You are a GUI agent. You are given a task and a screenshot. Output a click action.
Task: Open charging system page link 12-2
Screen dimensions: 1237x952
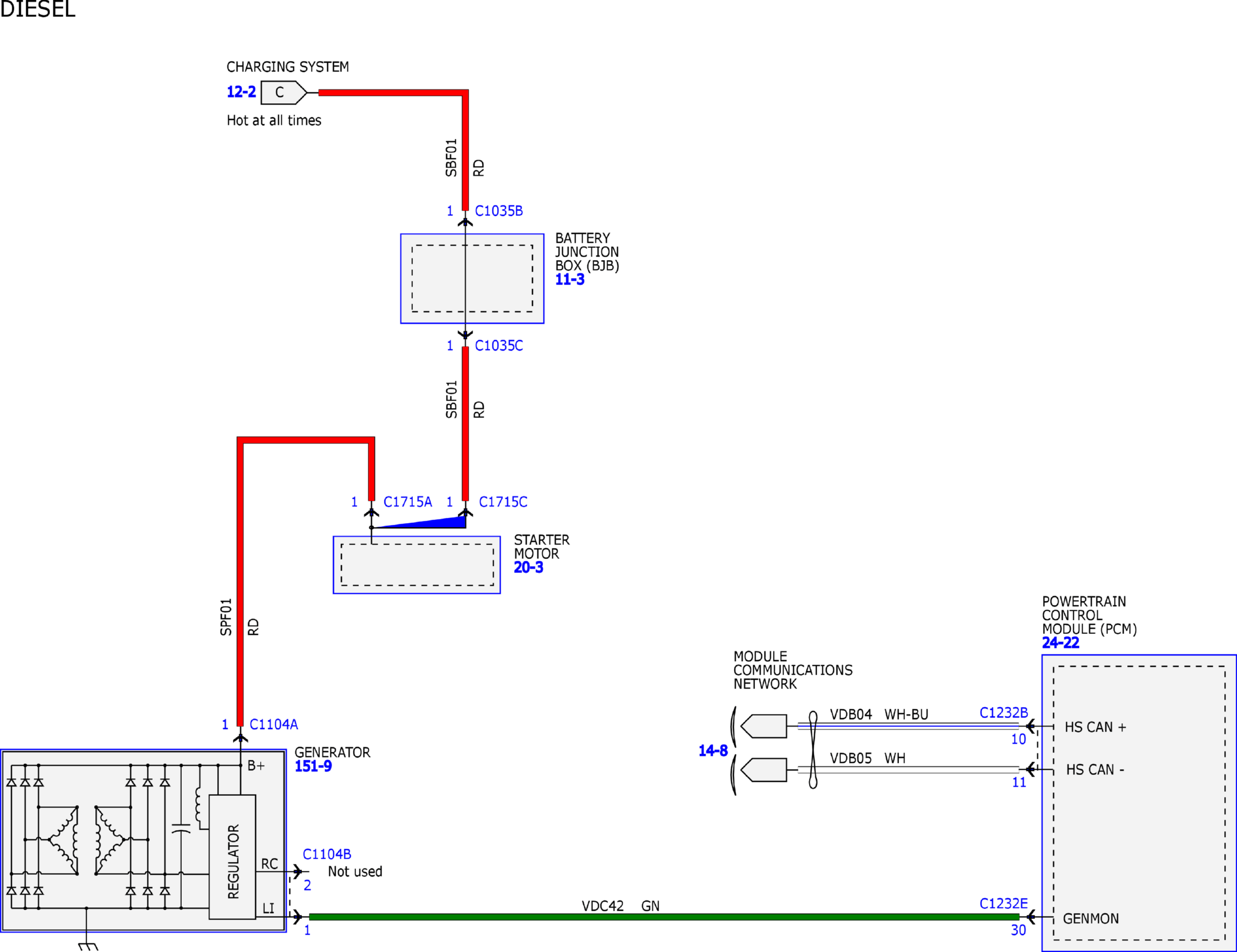[x=241, y=92]
